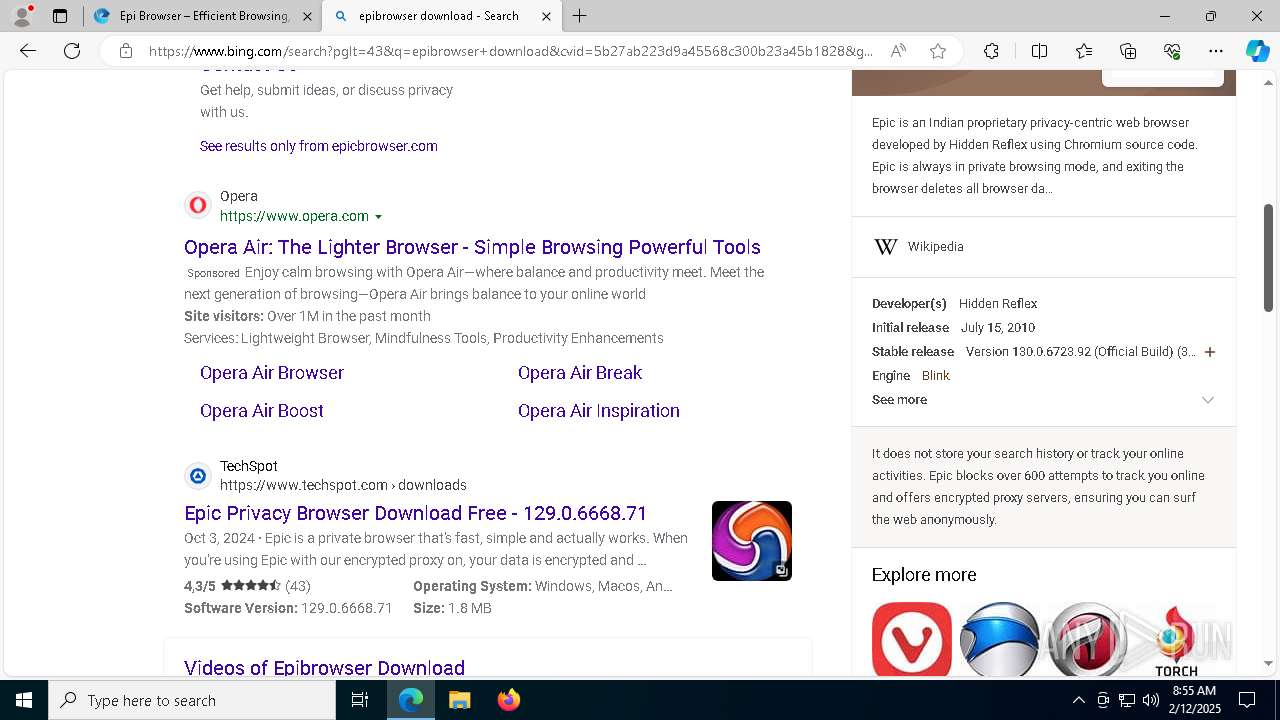Switch to Epi Browser – Efficient Browsing tab
Image resolution: width=1280 pixels, height=720 pixels.
202,16
